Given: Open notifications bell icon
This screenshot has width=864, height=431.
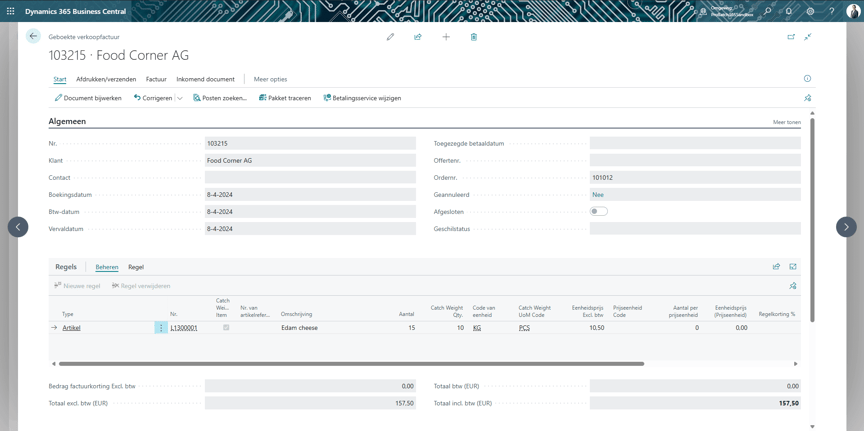Looking at the screenshot, I should (x=789, y=11).
